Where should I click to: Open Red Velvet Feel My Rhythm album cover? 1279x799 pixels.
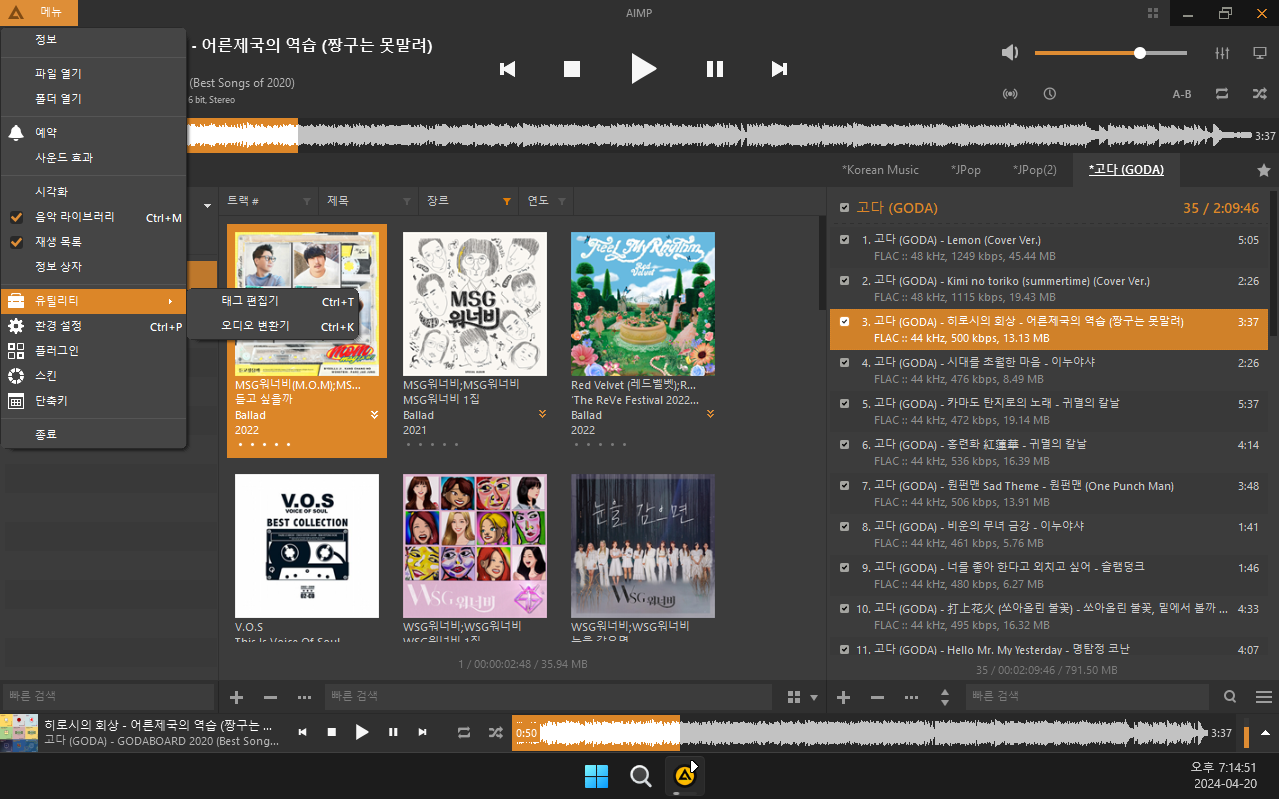(643, 304)
